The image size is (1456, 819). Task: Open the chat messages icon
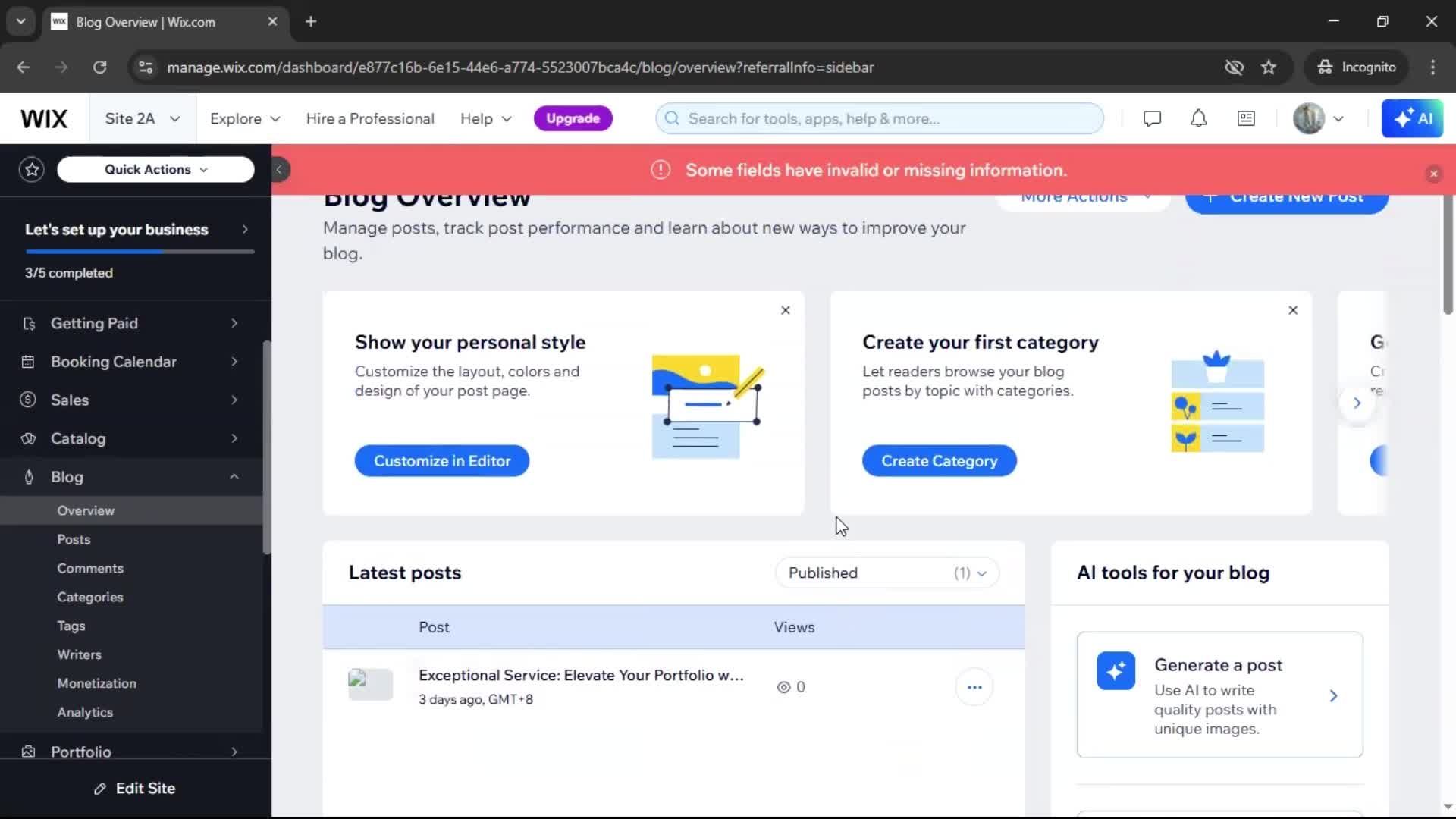coord(1152,118)
